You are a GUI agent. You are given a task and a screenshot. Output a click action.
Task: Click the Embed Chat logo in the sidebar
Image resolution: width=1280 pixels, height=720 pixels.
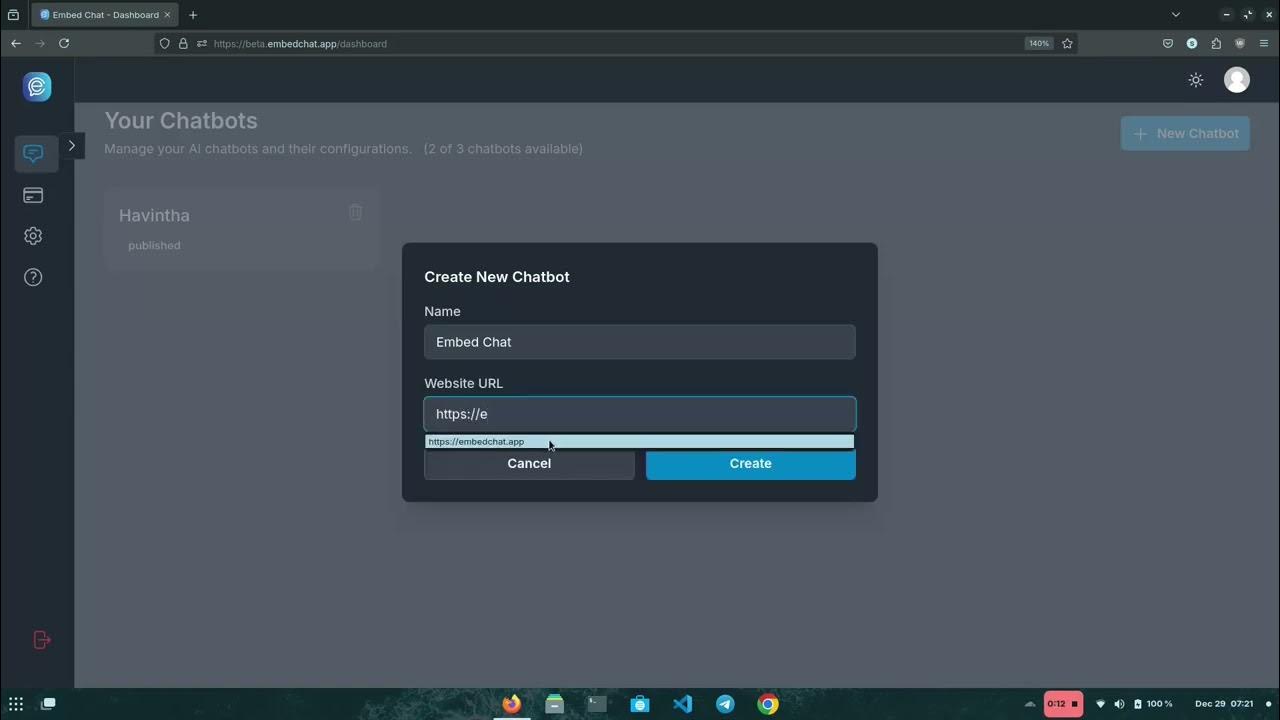[37, 86]
